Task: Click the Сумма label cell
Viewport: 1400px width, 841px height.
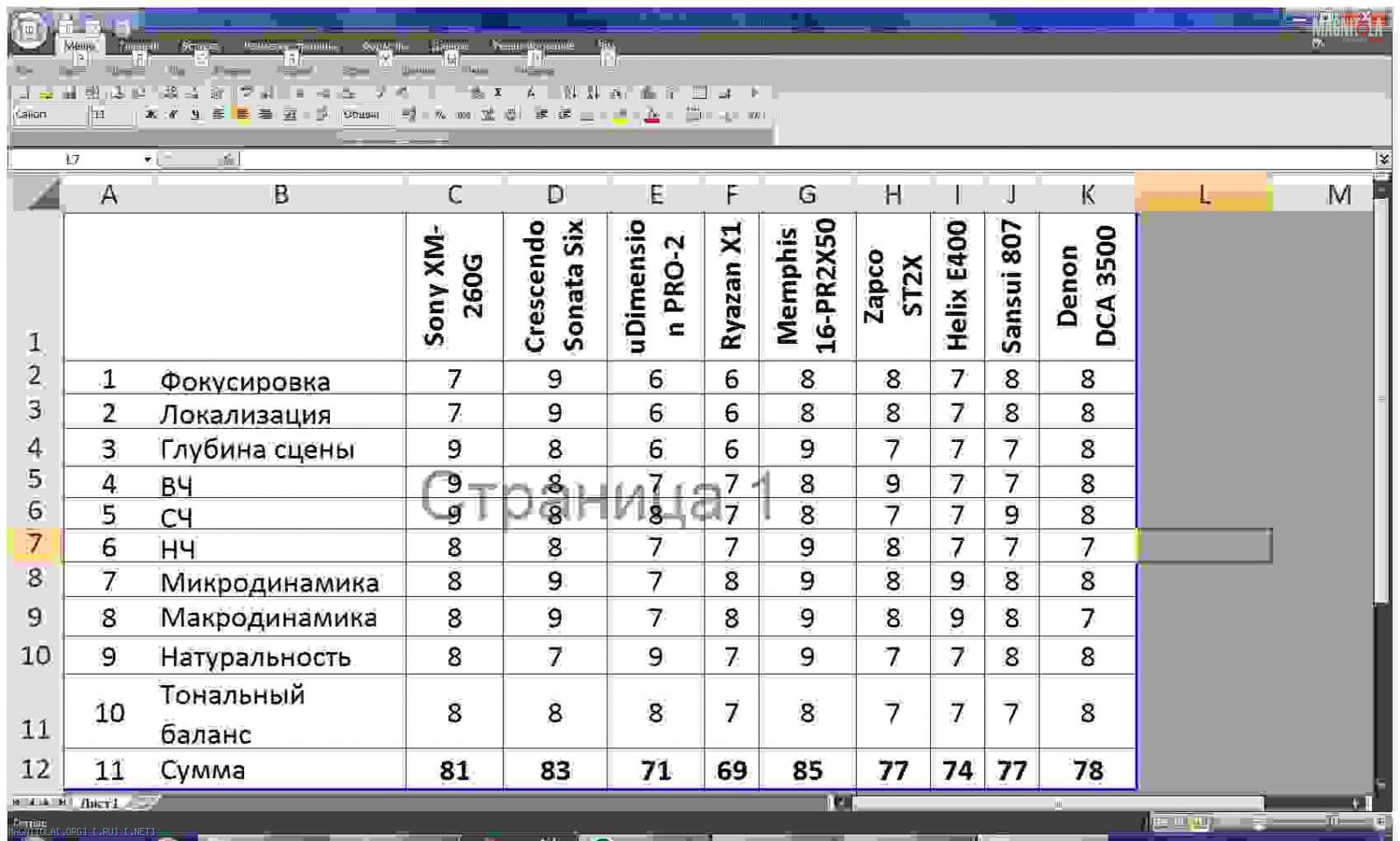Action: tap(280, 770)
